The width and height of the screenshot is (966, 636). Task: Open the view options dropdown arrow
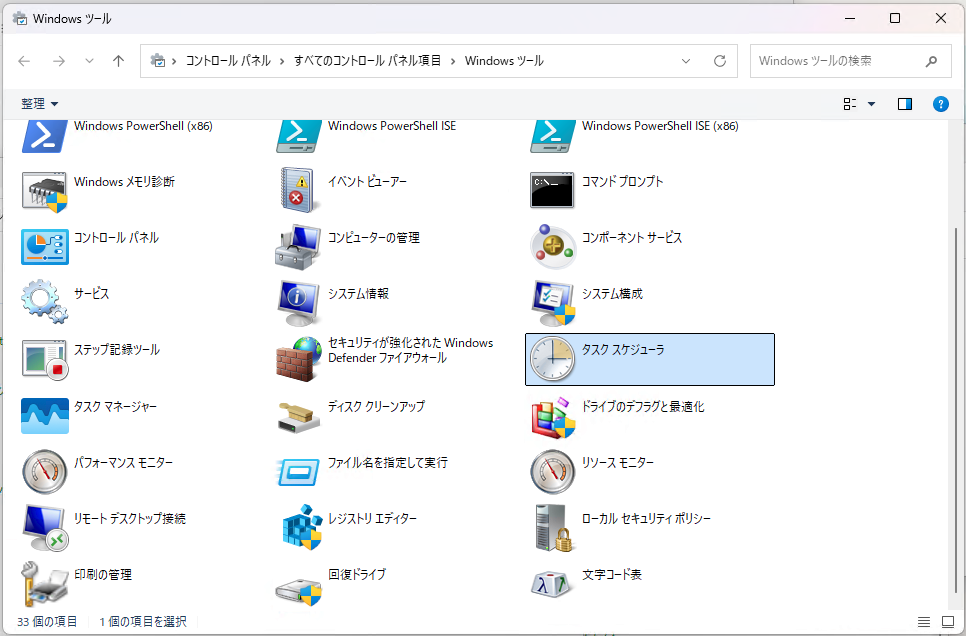[871, 104]
